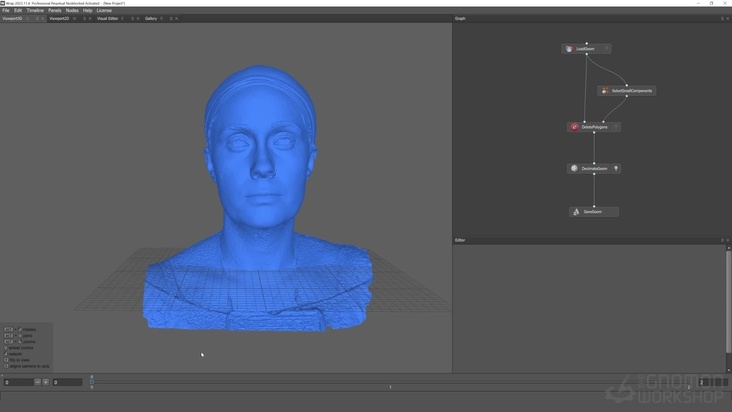Screen dimensions: 732x412
Task: Select the SelectSmallComponents node icon
Action: pos(604,91)
